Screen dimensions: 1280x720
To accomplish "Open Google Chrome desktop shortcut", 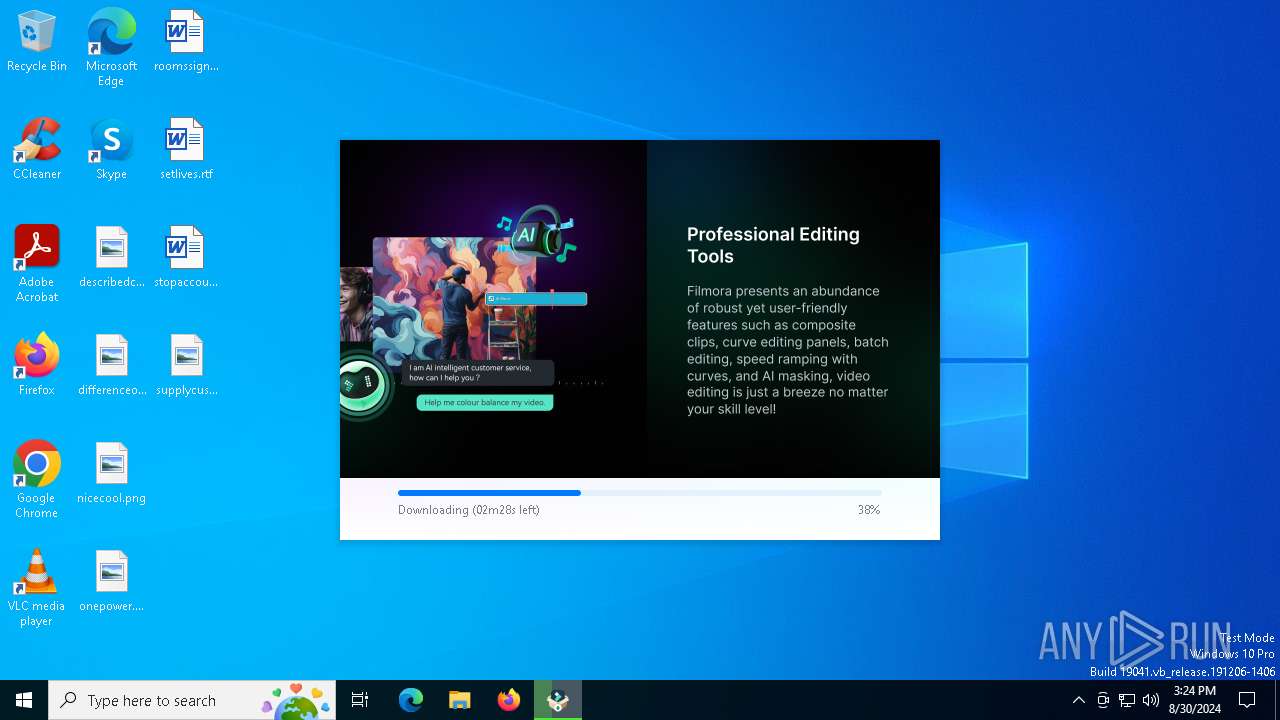I will pyautogui.click(x=37, y=480).
